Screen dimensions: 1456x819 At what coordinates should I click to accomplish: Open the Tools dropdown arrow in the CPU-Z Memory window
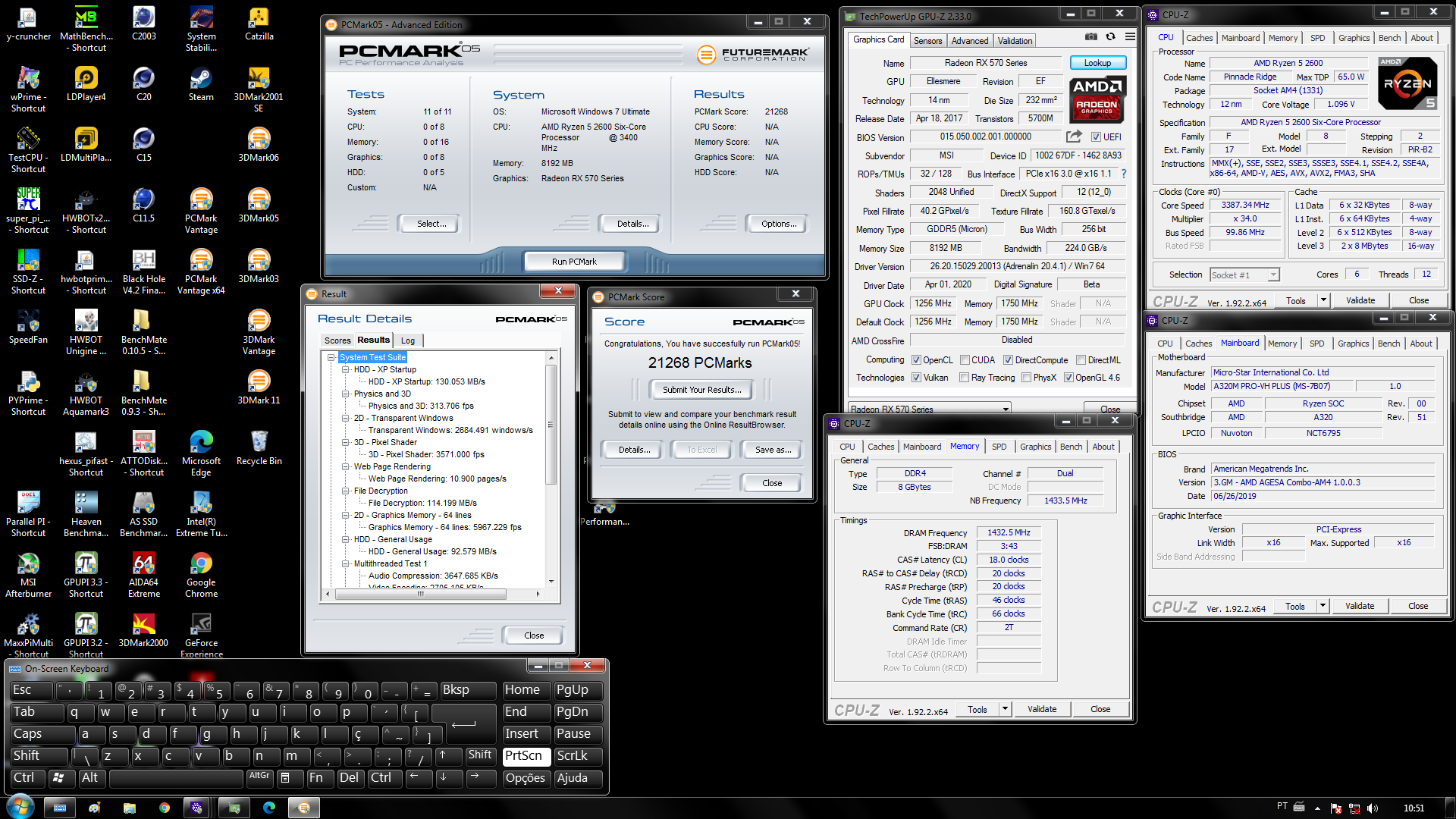click(x=1005, y=709)
